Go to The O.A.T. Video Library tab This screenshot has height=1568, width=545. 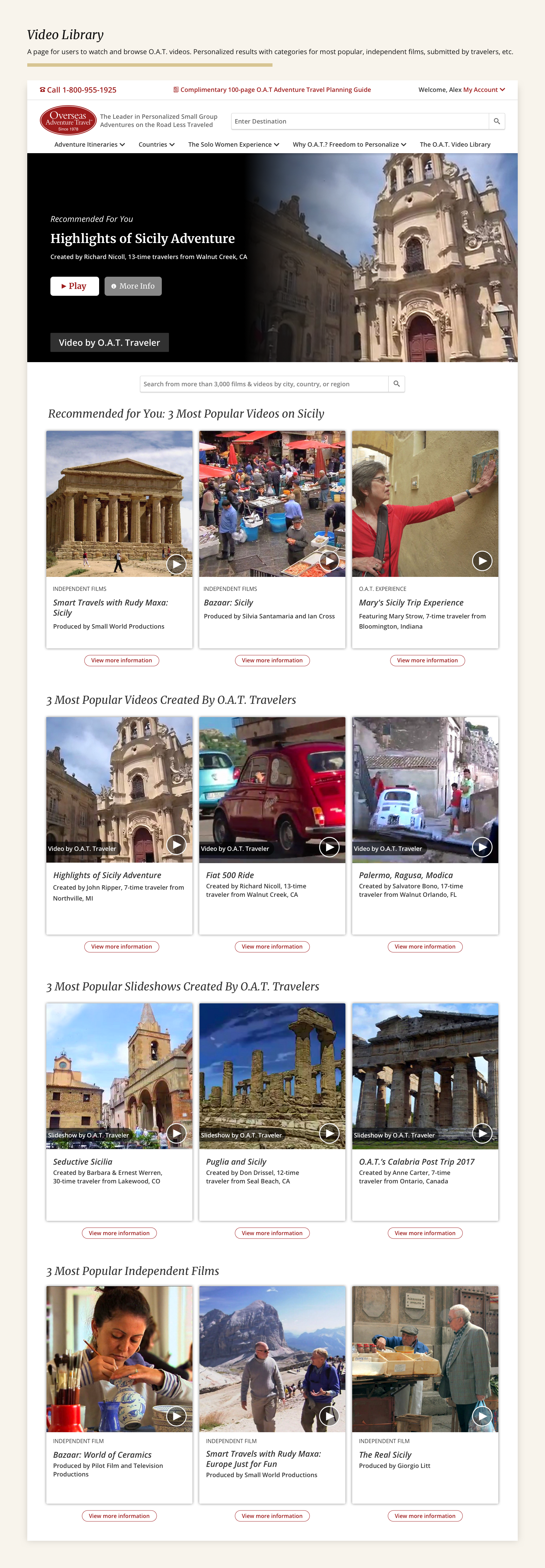point(455,144)
